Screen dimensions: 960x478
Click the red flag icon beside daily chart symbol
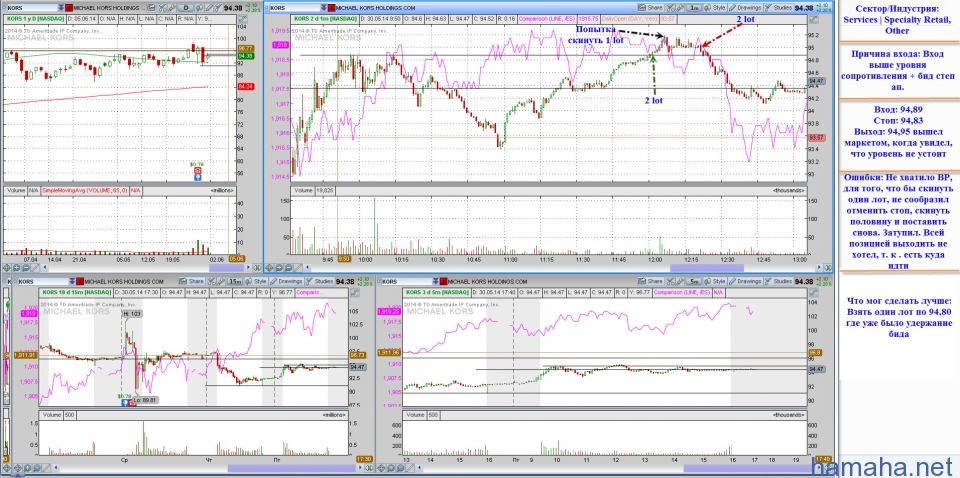pyautogui.click(x=69, y=7)
